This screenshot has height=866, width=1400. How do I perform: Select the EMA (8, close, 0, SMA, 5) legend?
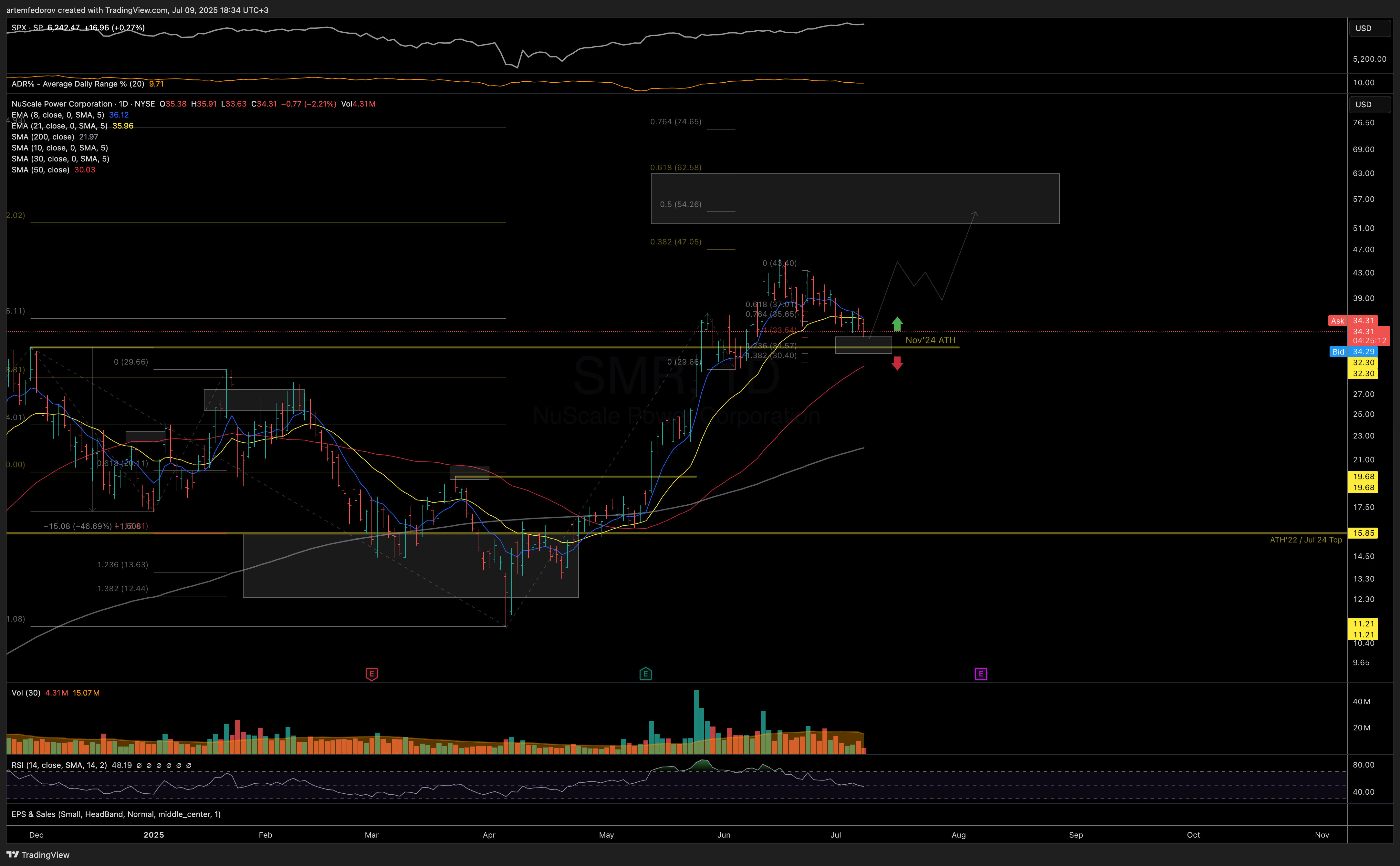(x=58, y=115)
